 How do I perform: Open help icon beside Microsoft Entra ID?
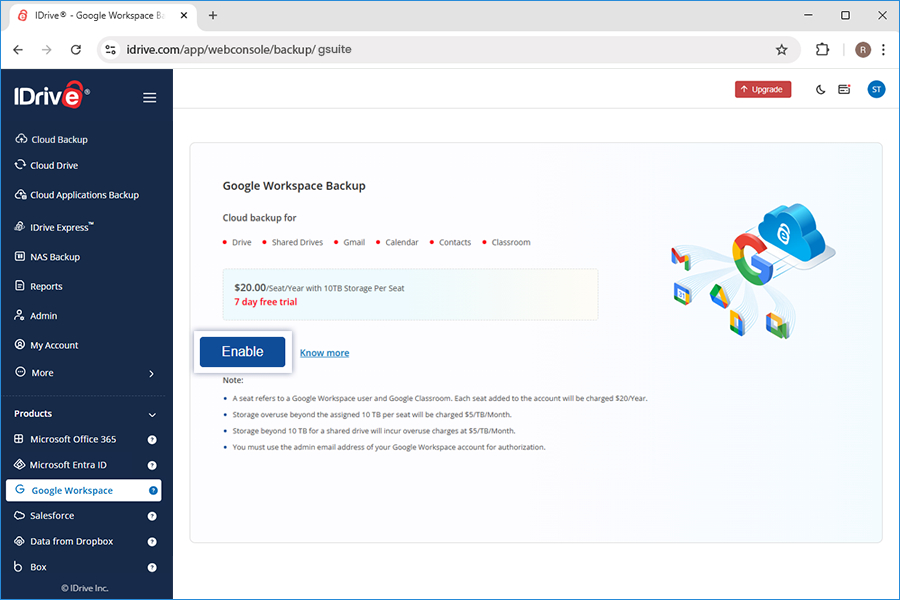click(x=152, y=465)
